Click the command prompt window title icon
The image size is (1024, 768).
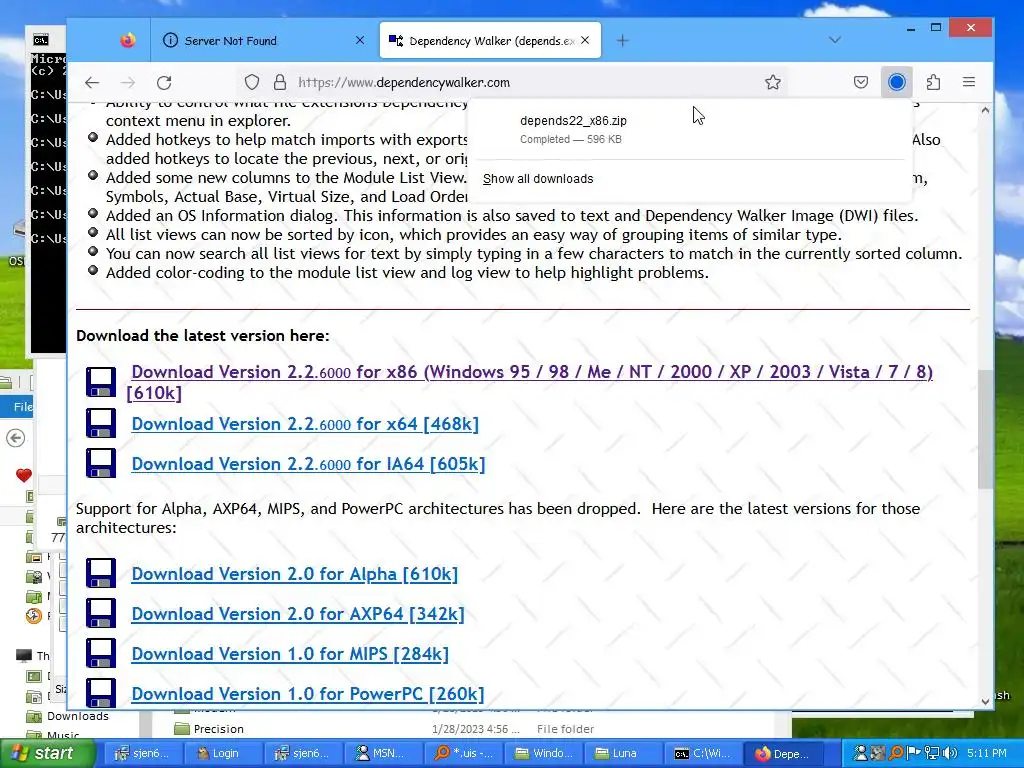click(40, 40)
